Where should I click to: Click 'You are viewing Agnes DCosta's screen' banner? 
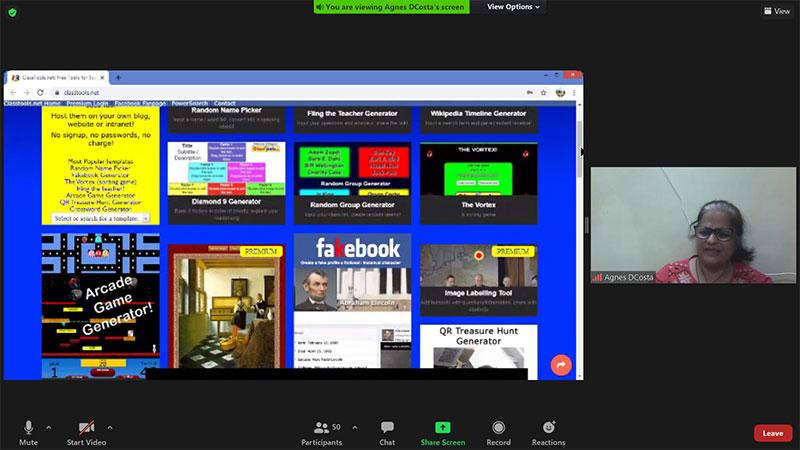click(391, 7)
